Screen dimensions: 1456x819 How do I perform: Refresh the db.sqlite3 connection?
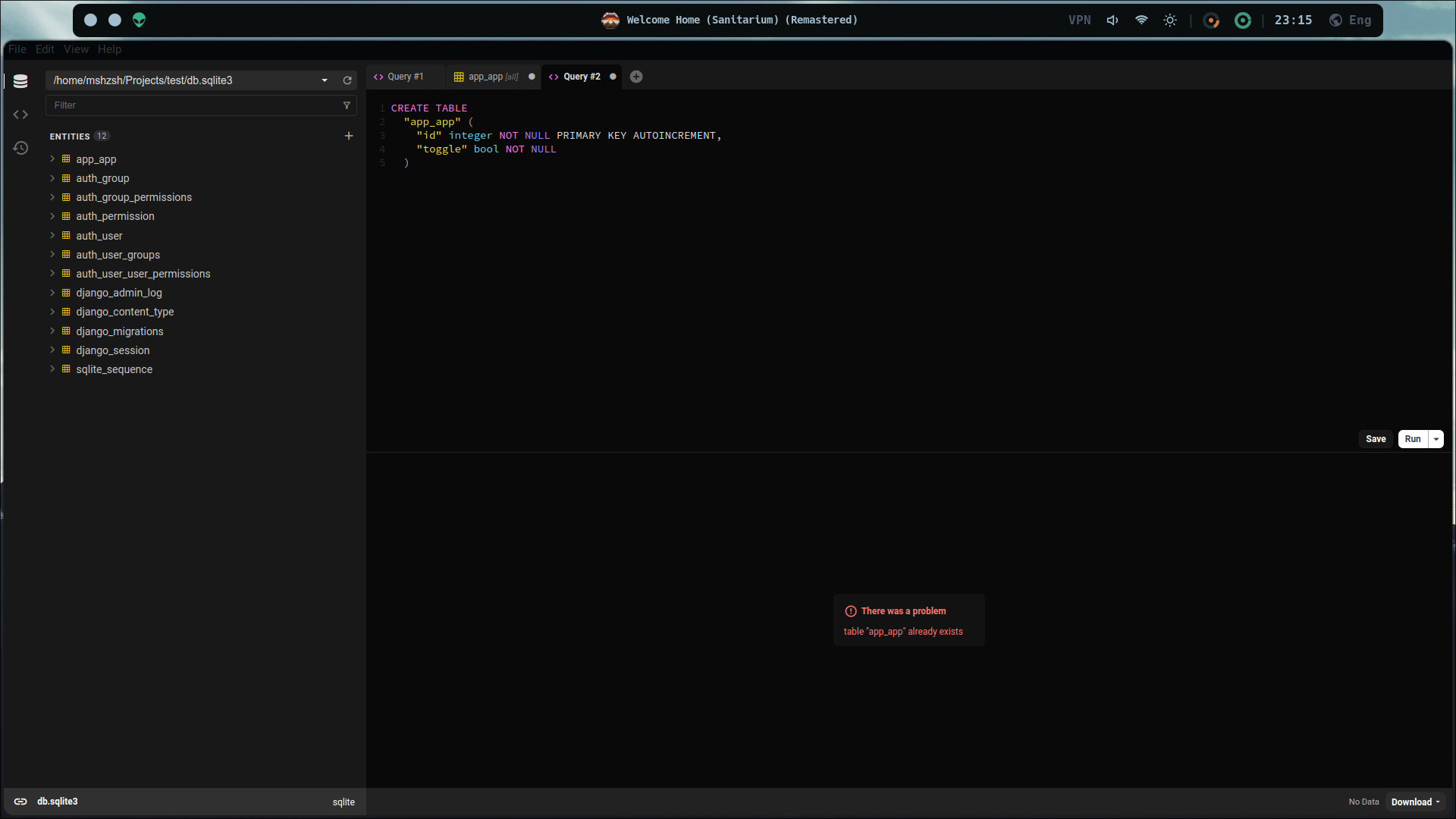pos(347,80)
